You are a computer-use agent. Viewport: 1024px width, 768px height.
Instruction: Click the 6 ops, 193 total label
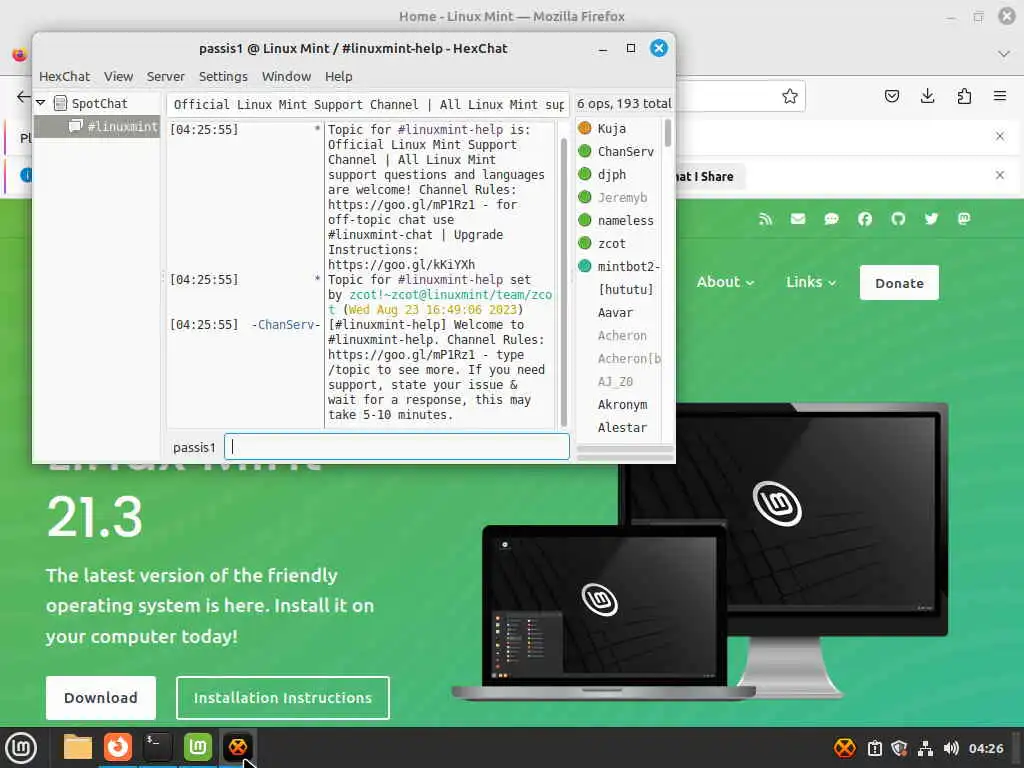624,103
